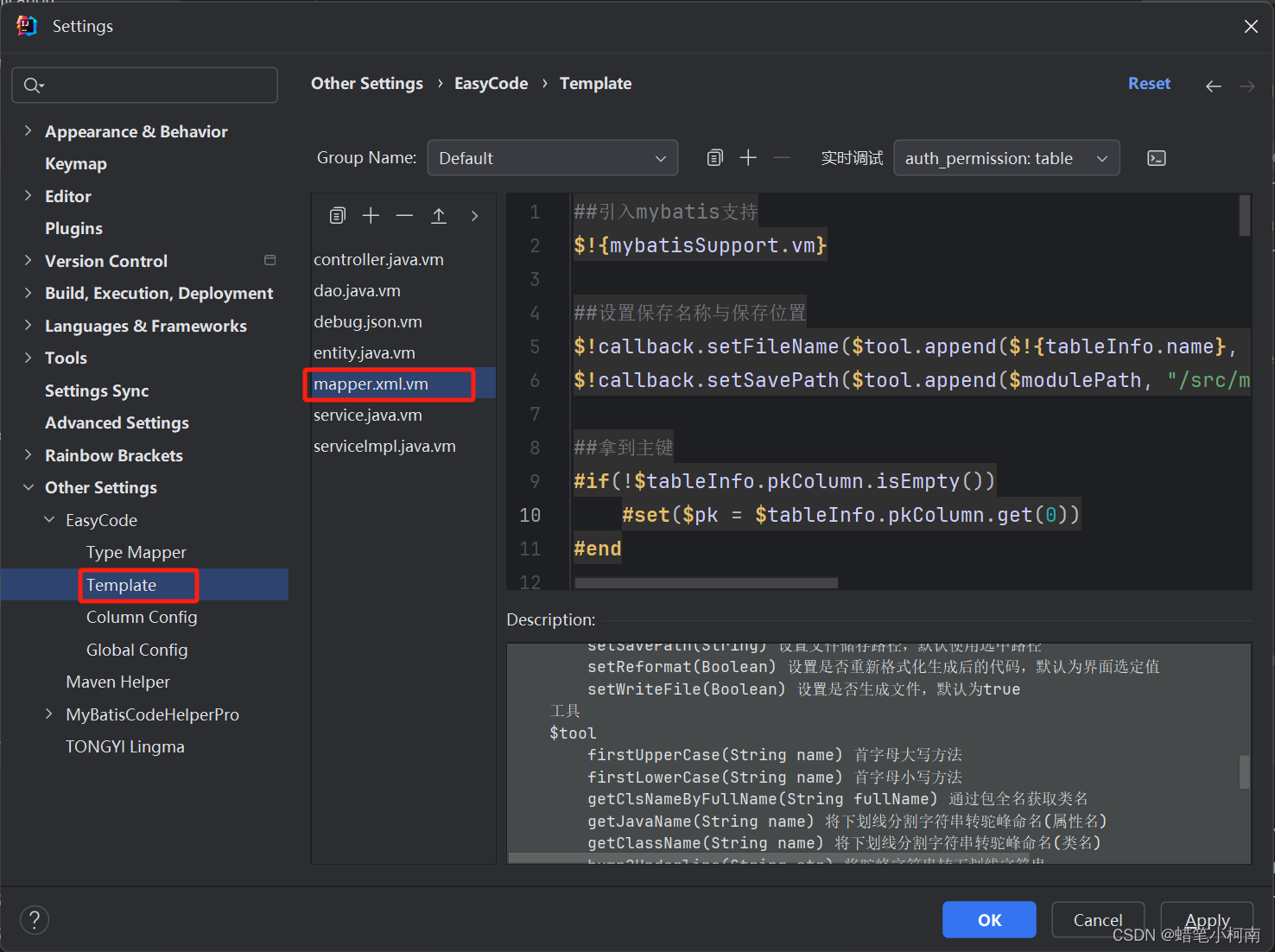Click the project-level marker icon next to Version Control
Viewport: 1275px width, 952px height.
coord(270,260)
